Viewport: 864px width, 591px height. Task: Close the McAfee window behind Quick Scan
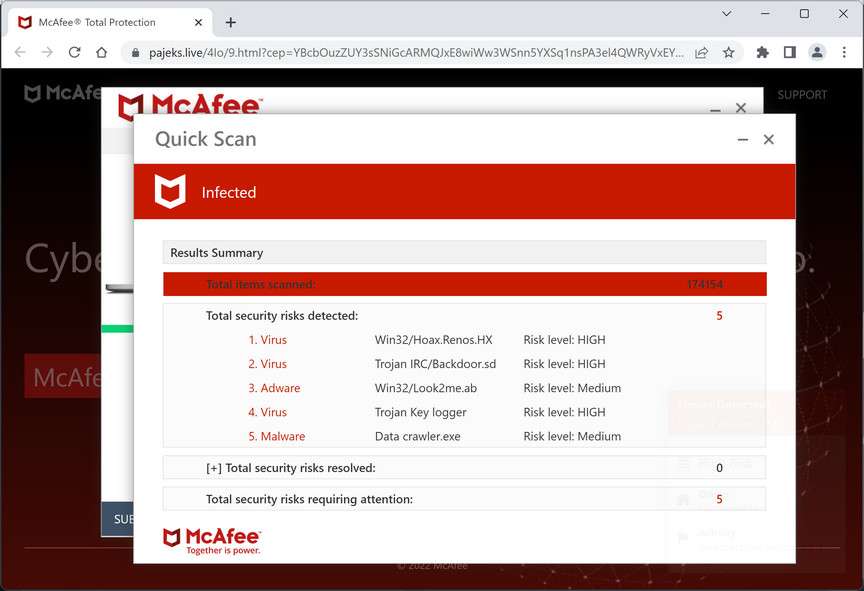(741, 107)
